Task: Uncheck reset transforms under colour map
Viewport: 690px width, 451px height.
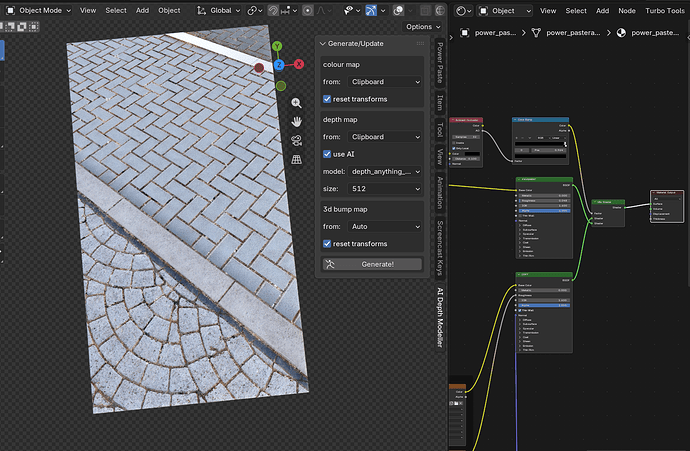Action: point(327,99)
